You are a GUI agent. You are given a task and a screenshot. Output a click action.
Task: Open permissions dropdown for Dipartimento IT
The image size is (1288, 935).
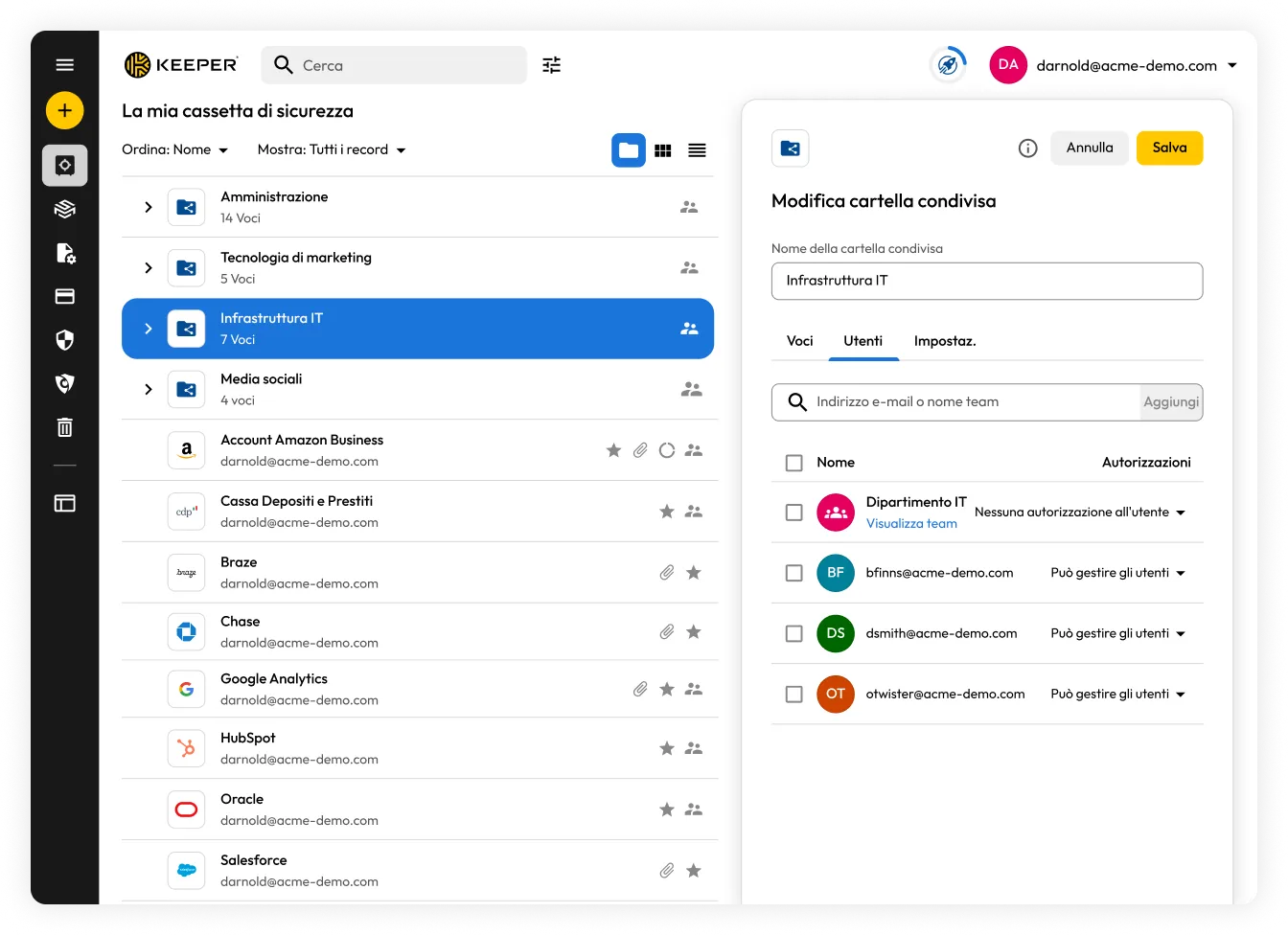coord(1080,513)
